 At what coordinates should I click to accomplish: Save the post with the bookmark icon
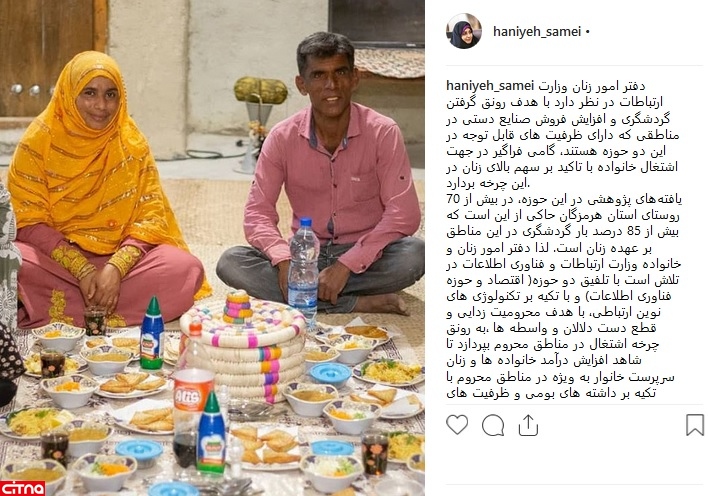(695, 425)
